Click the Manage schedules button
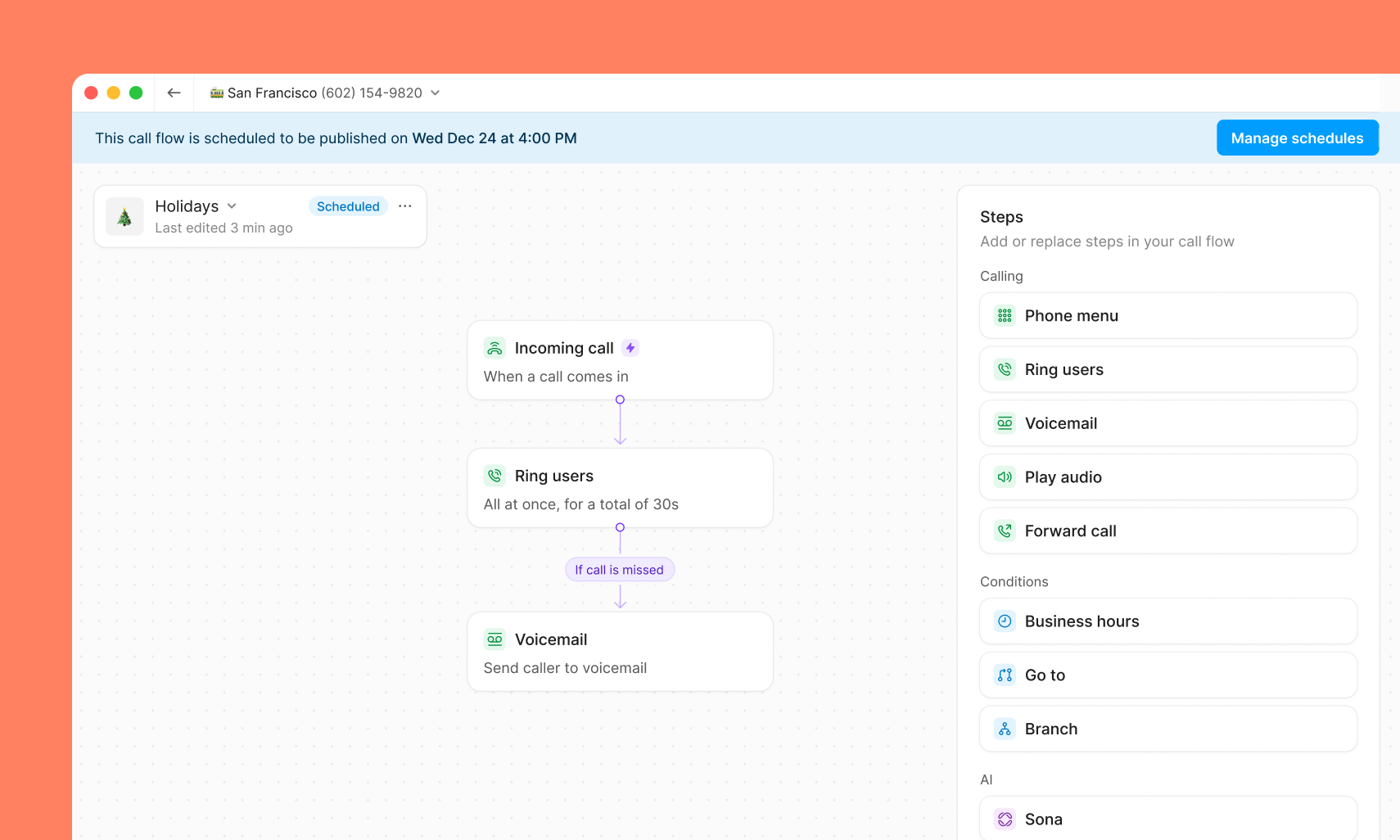Viewport: 1400px width, 840px height. coord(1297,138)
